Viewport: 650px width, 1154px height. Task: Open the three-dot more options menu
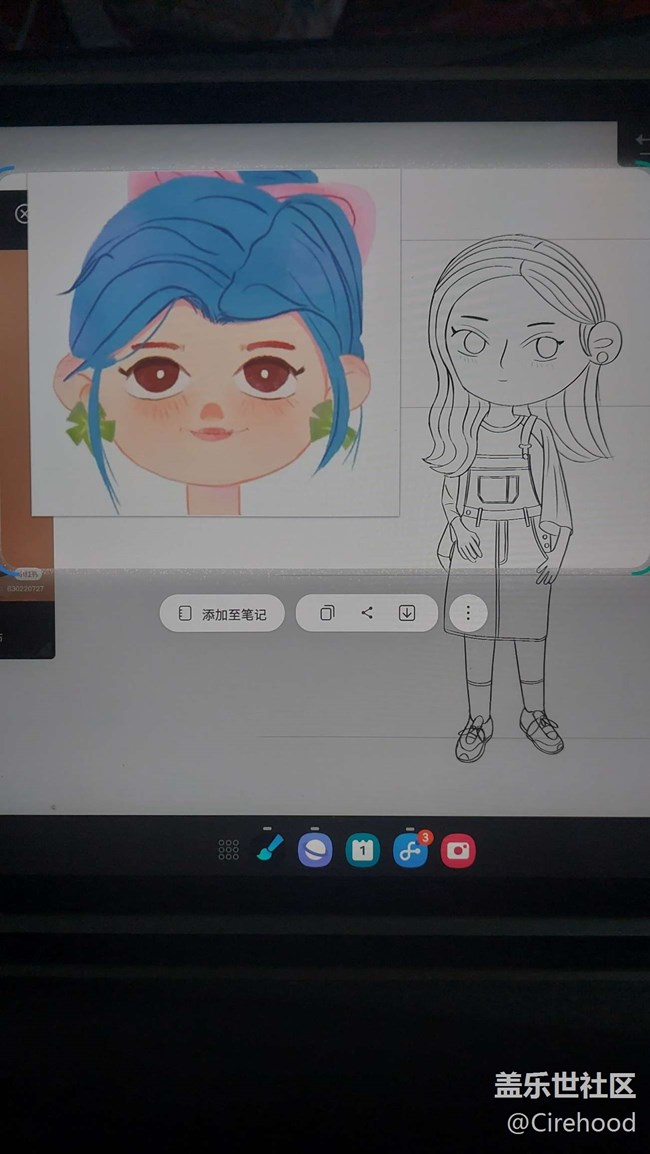coord(467,613)
